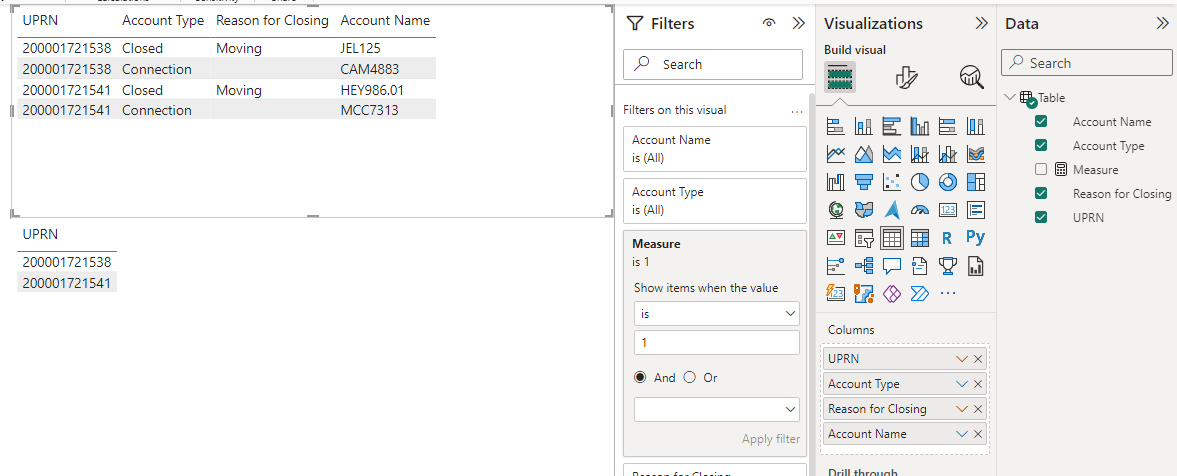The image size is (1177, 476).
Task: Collapse the Filters pane with double chevron
Action: [x=798, y=23]
